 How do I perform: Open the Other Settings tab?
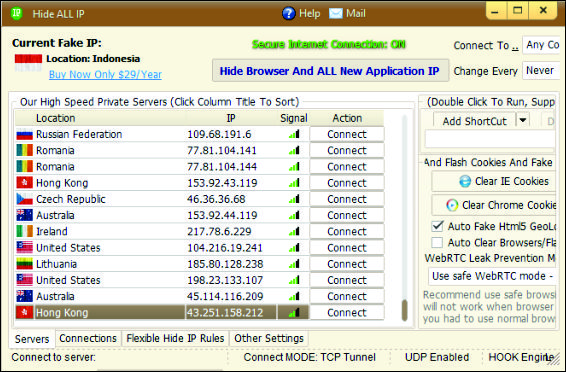[269, 338]
